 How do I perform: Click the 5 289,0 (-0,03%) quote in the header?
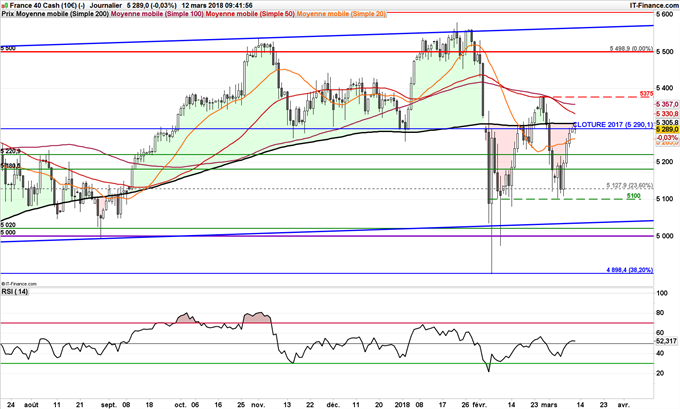151,6
